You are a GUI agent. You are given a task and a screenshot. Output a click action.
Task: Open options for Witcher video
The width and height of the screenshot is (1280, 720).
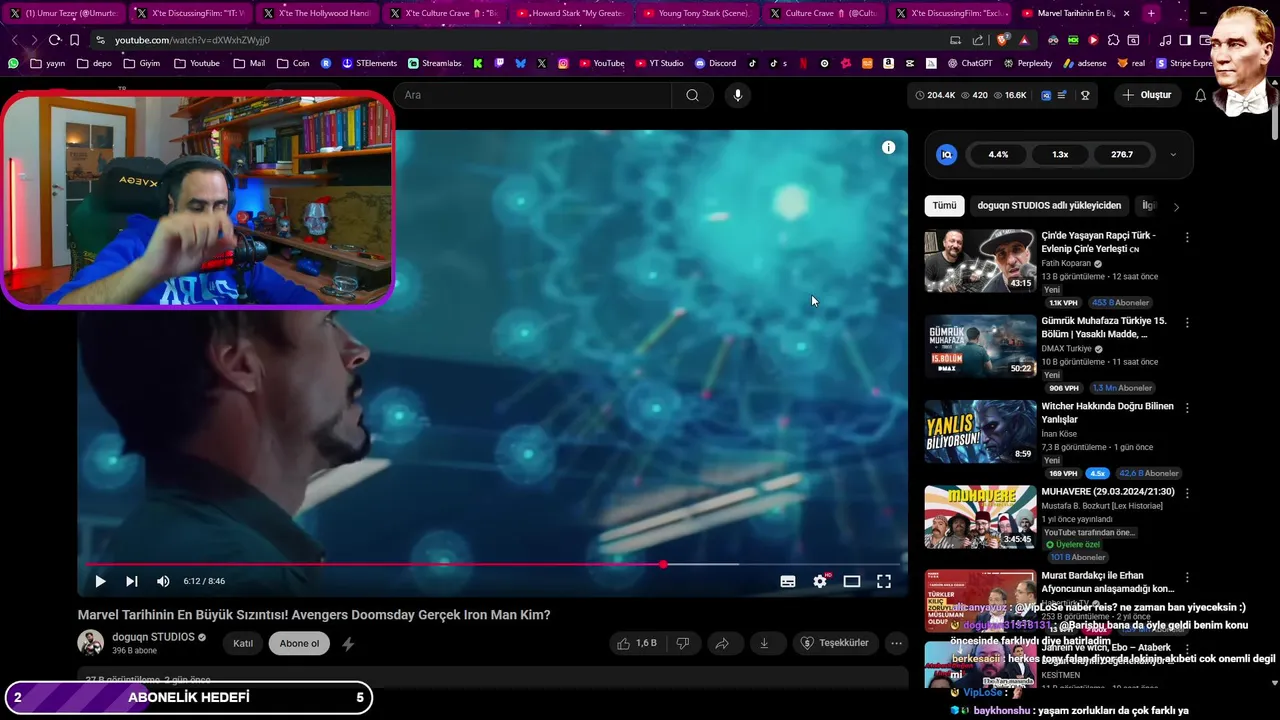[x=1187, y=407]
